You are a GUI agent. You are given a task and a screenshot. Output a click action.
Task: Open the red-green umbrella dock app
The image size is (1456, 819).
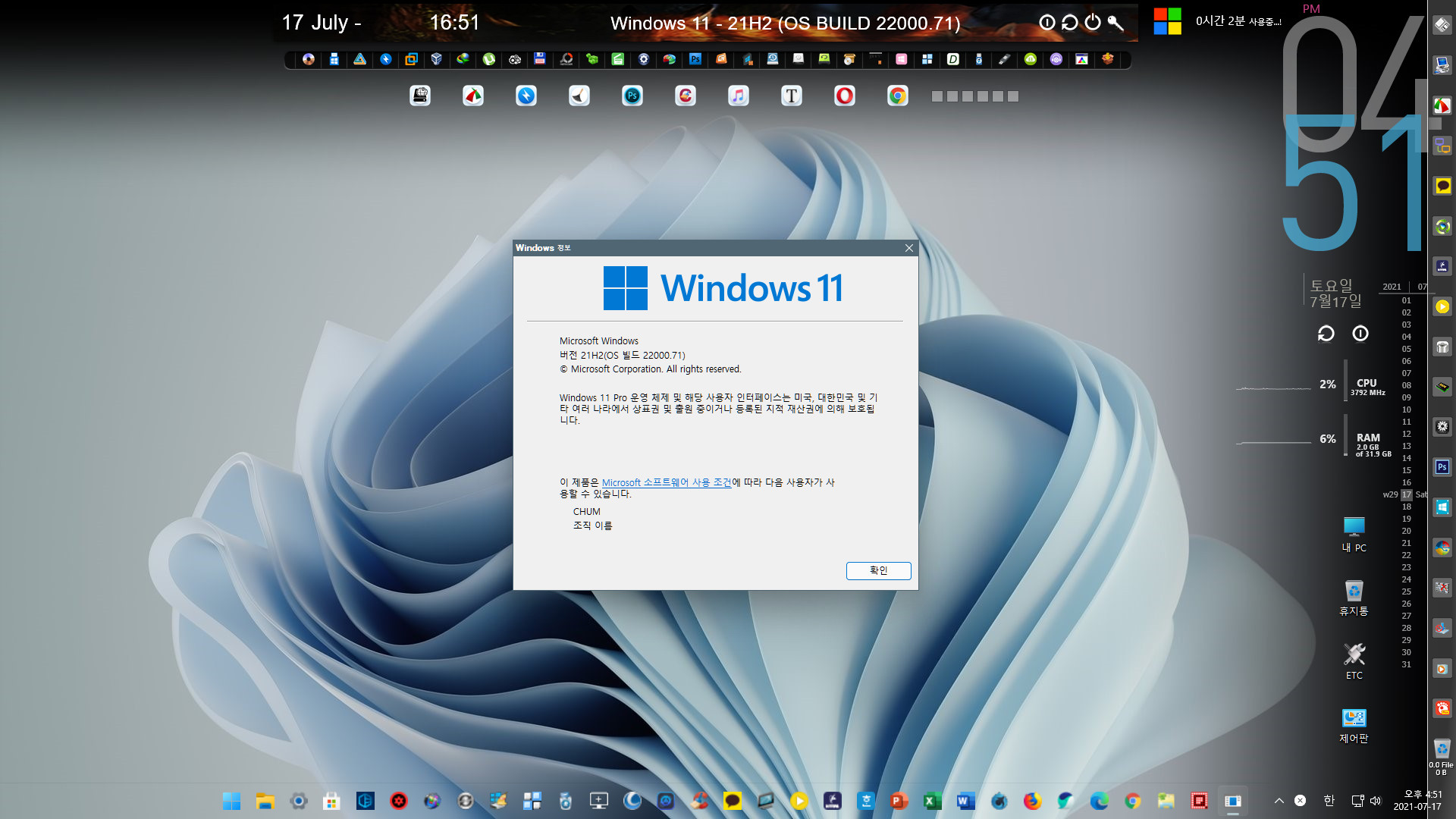coord(473,96)
